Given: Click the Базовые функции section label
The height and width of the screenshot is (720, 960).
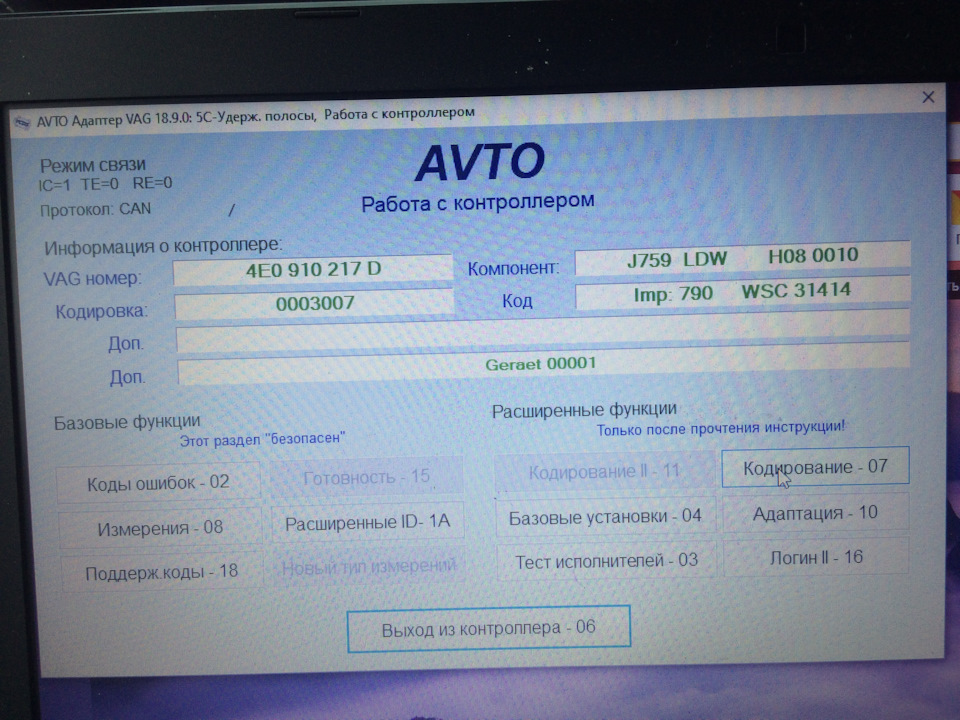Looking at the screenshot, I should coord(127,422).
